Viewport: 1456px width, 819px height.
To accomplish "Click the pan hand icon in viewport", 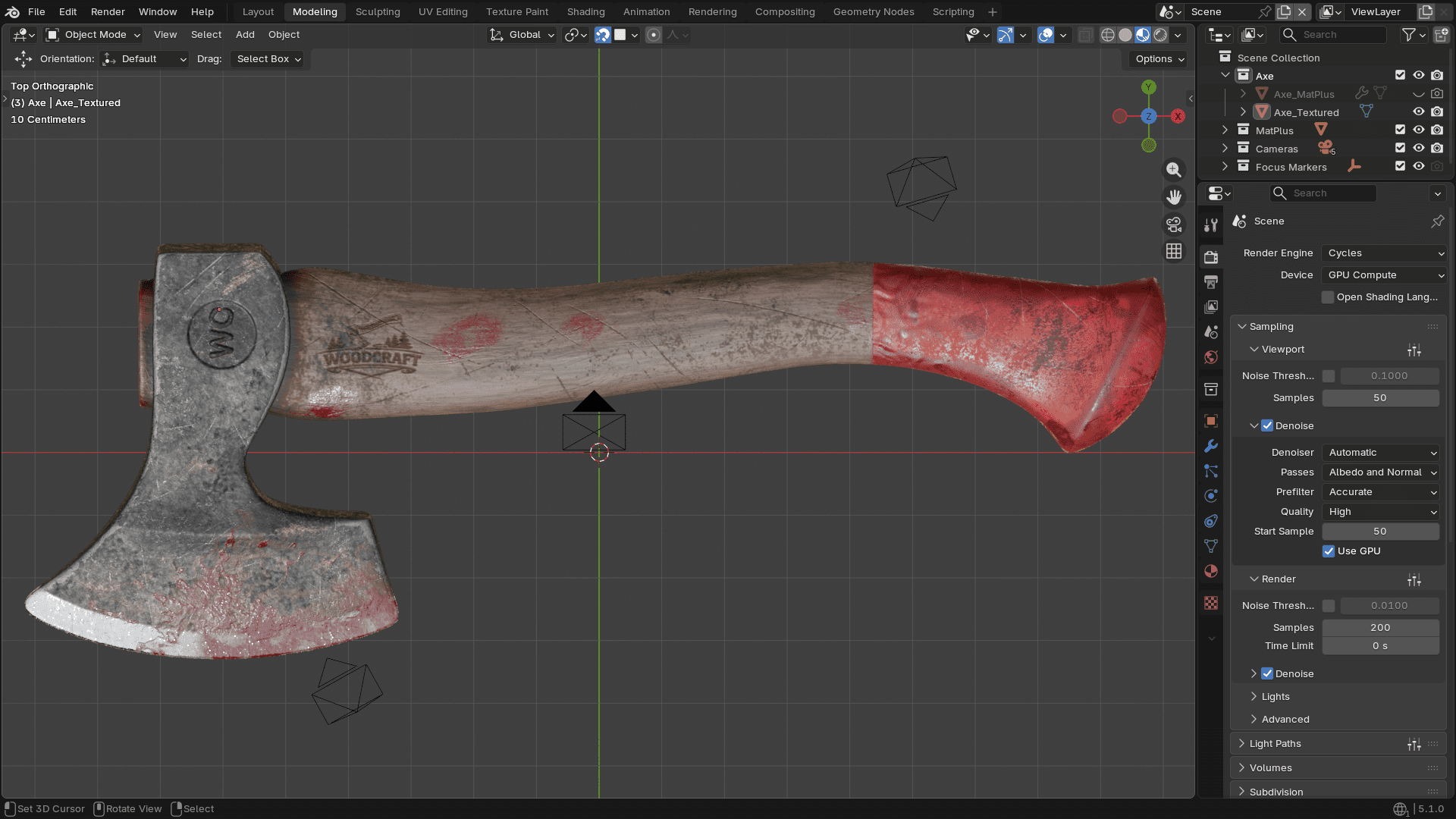I will (x=1174, y=197).
